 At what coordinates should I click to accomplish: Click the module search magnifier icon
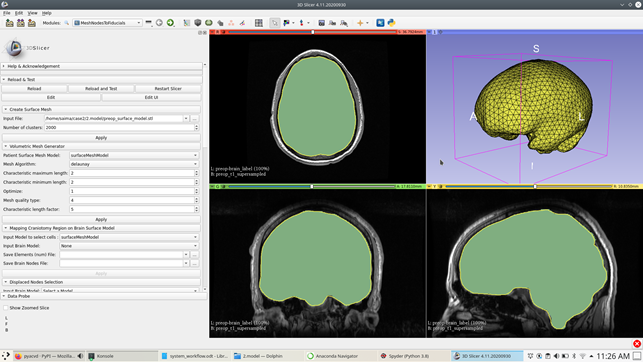[x=66, y=23]
